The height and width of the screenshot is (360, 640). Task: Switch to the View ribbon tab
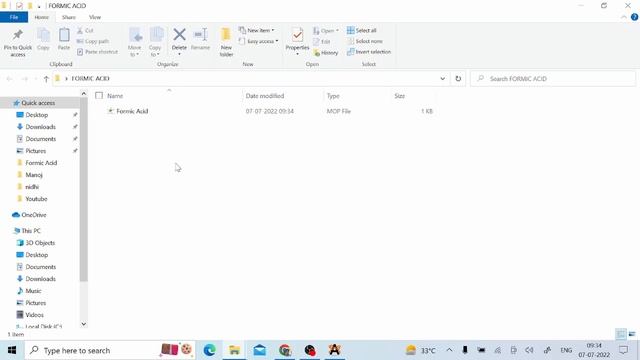95,17
